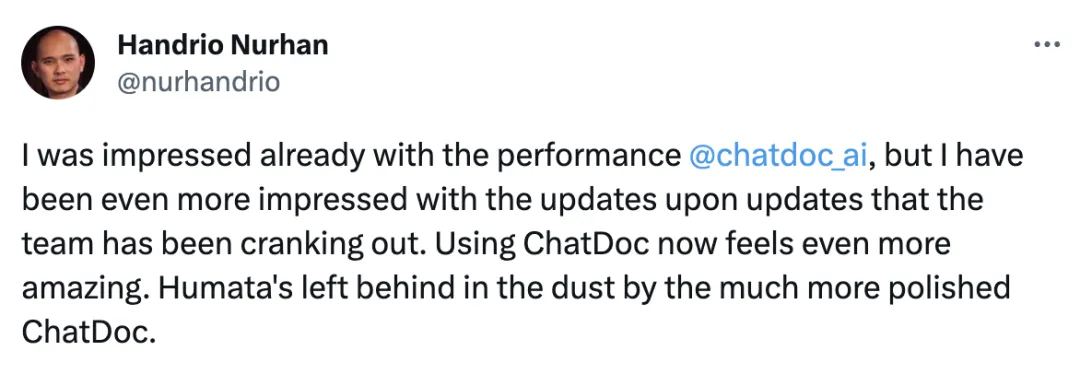Open the Handrio Nurhan display name
The image size is (1080, 374).
(x=222, y=45)
